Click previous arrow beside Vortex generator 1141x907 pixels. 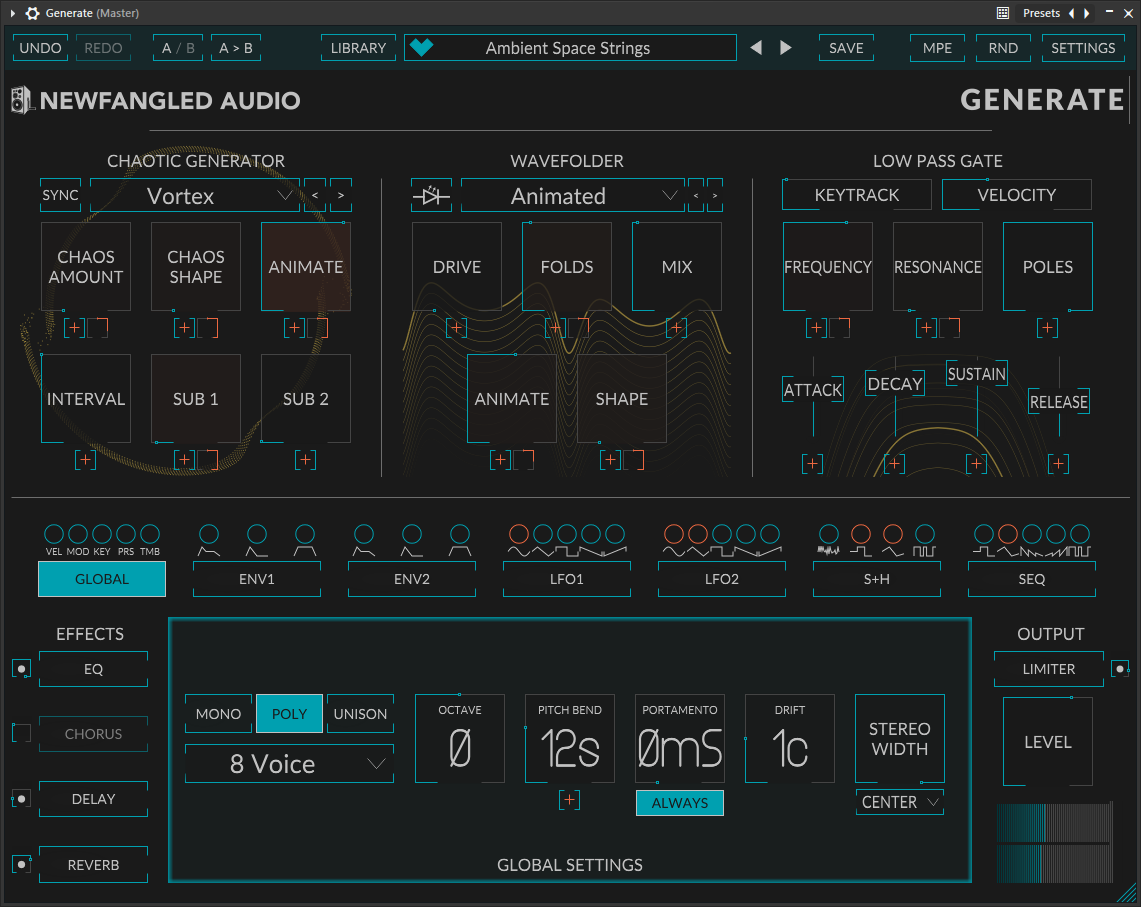tap(315, 195)
